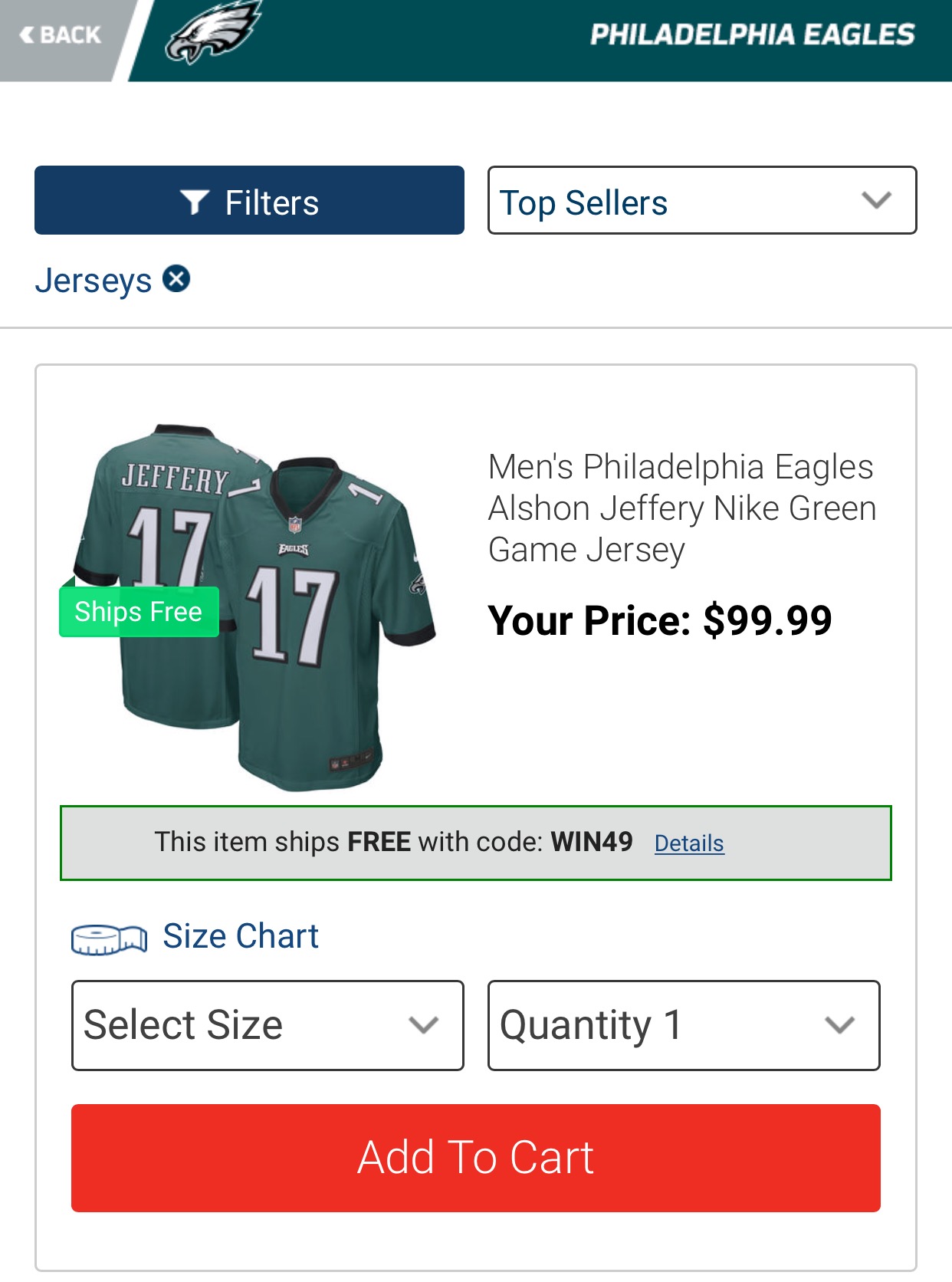Image resolution: width=952 pixels, height=1282 pixels.
Task: Click the Top Sellers chevron arrow
Action: (x=876, y=201)
